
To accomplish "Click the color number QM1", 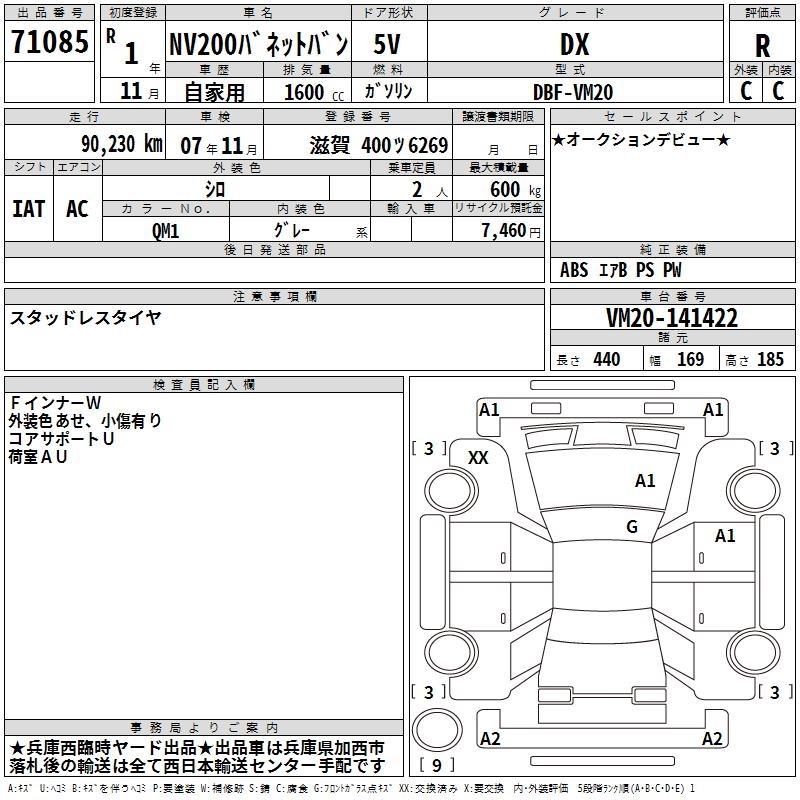I will (x=165, y=231).
